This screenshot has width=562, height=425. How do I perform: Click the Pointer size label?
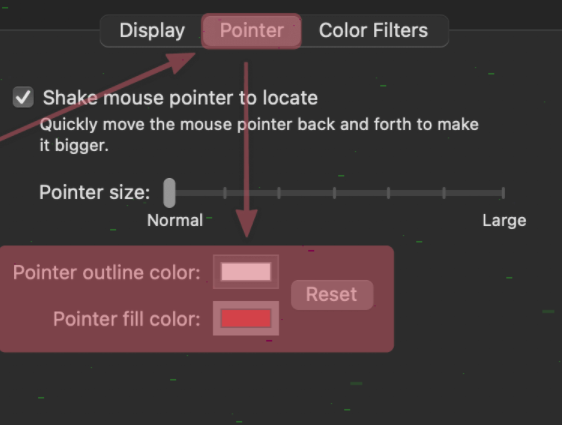pos(95,192)
